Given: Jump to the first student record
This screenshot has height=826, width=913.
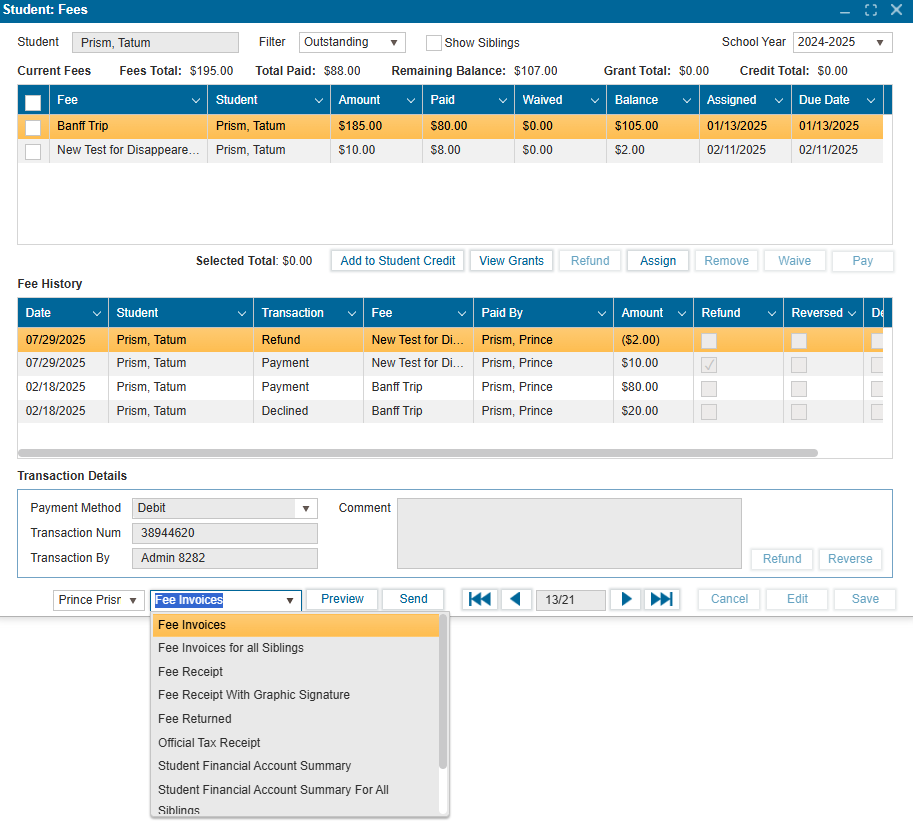Looking at the screenshot, I should [480, 599].
